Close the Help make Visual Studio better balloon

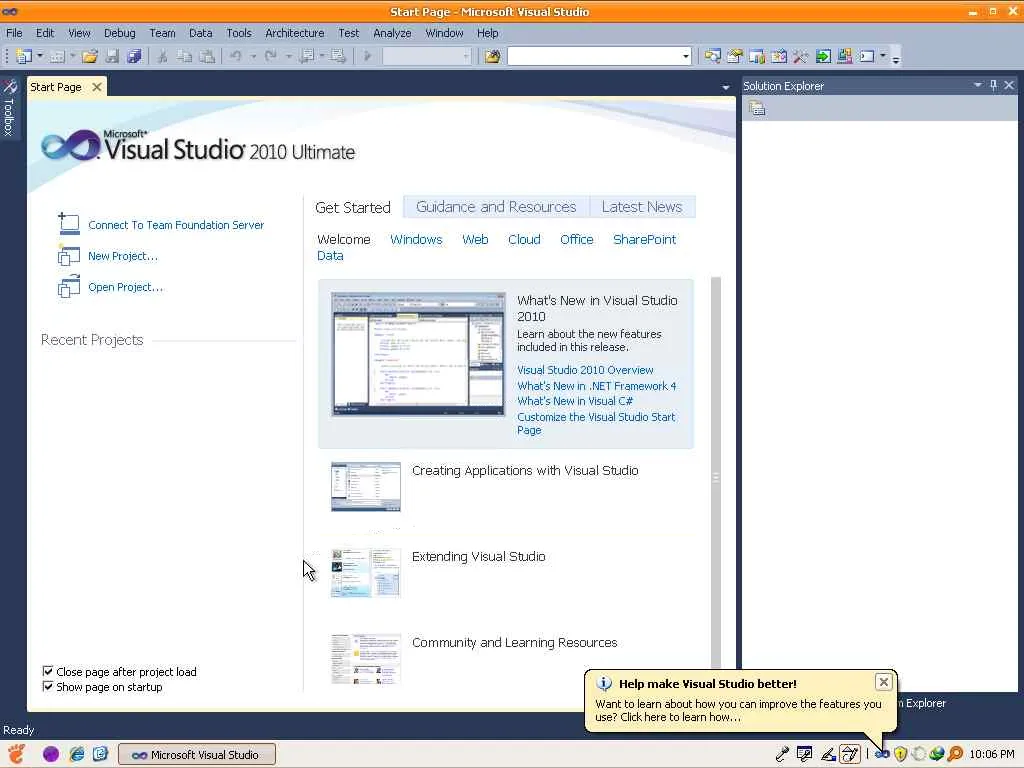coord(884,682)
